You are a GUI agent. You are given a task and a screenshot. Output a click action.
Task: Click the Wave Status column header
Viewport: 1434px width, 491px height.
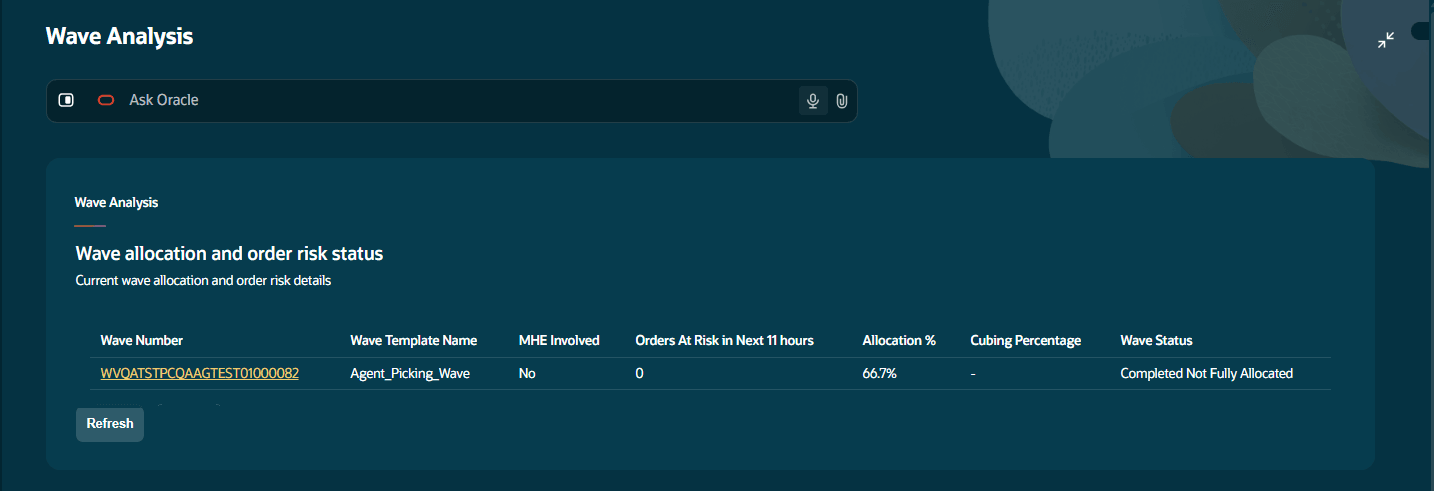(1156, 340)
